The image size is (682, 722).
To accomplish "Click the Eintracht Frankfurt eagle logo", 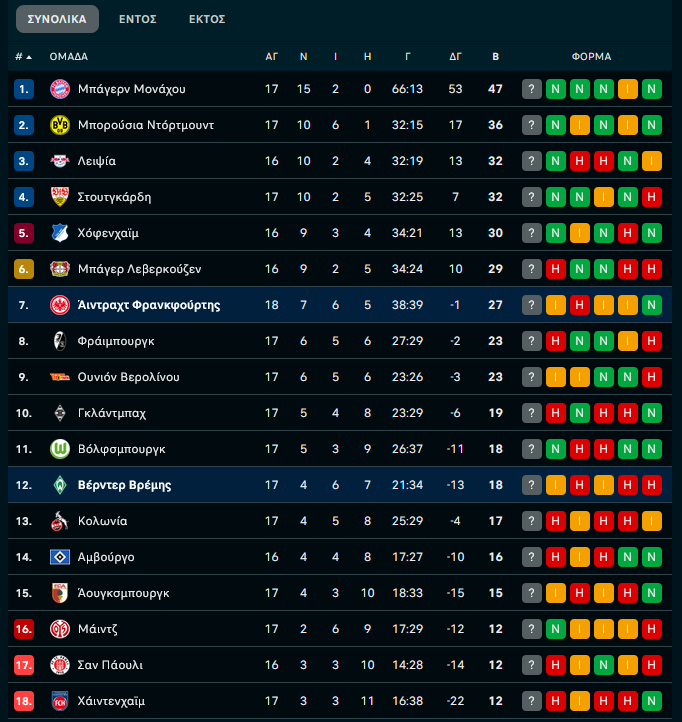I will pos(59,305).
